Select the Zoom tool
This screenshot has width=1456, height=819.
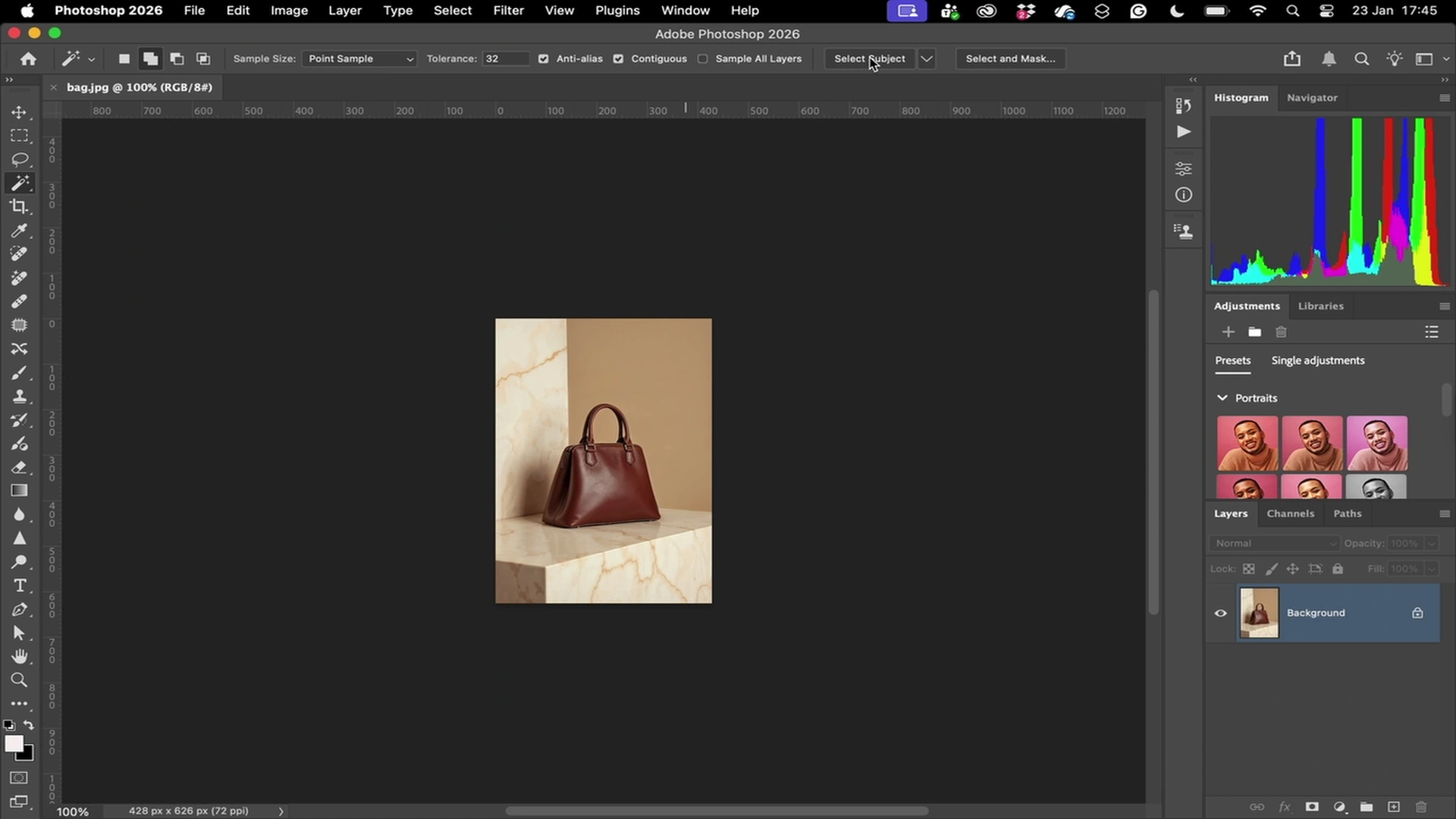tap(20, 680)
